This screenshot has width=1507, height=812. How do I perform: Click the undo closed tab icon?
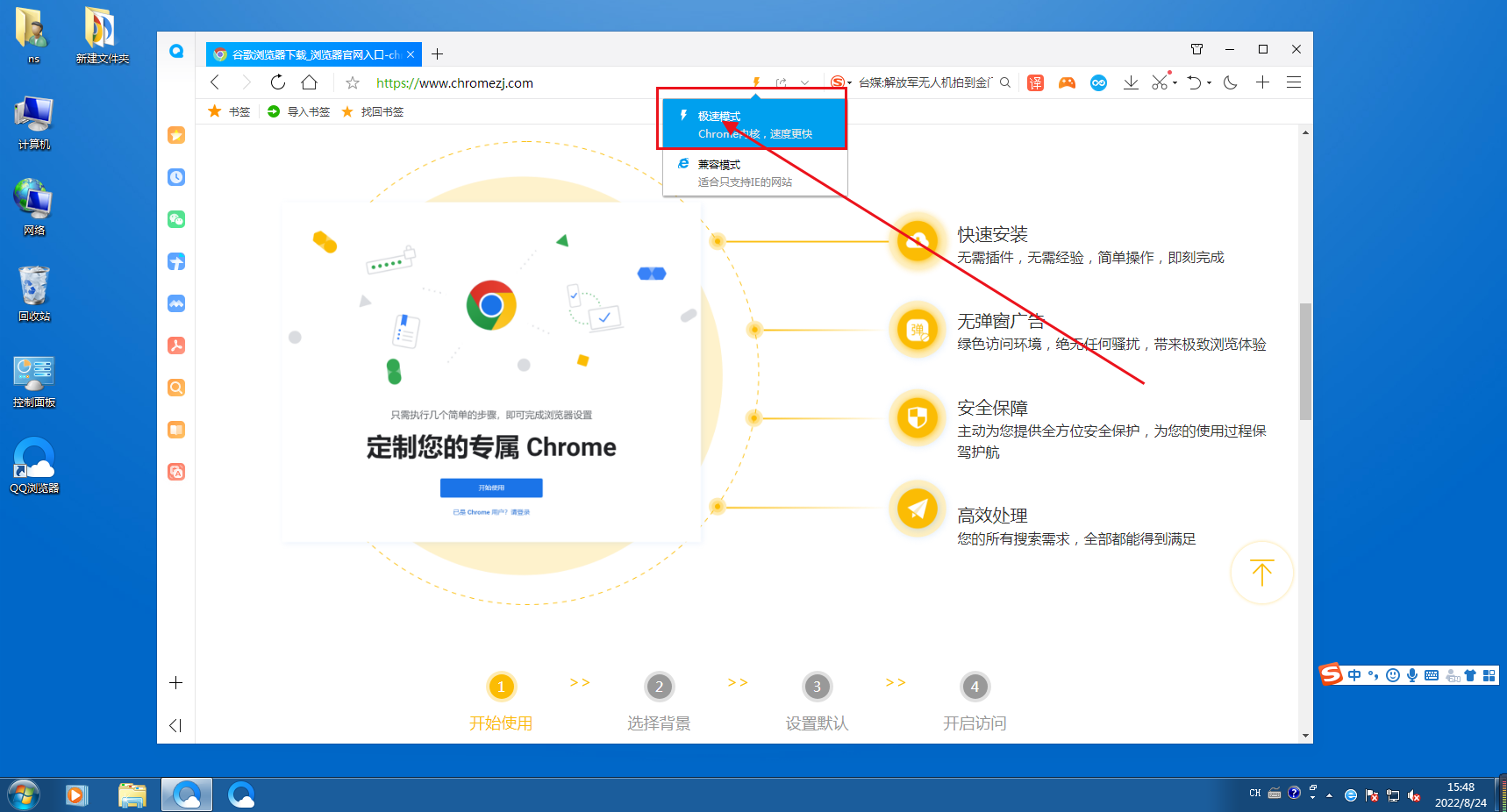[1194, 82]
